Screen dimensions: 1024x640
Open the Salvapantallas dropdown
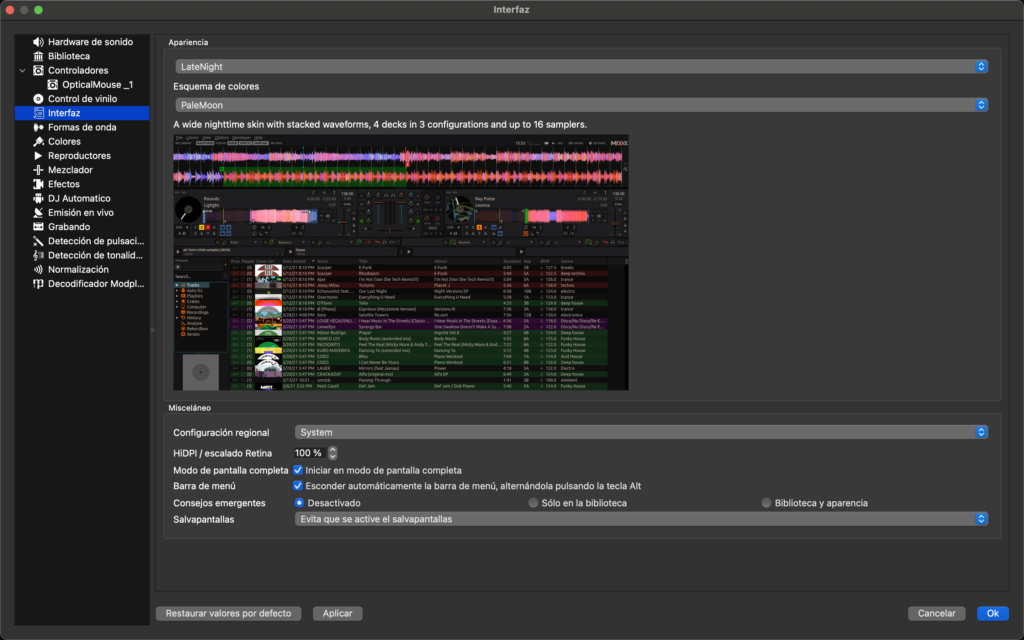(641, 519)
